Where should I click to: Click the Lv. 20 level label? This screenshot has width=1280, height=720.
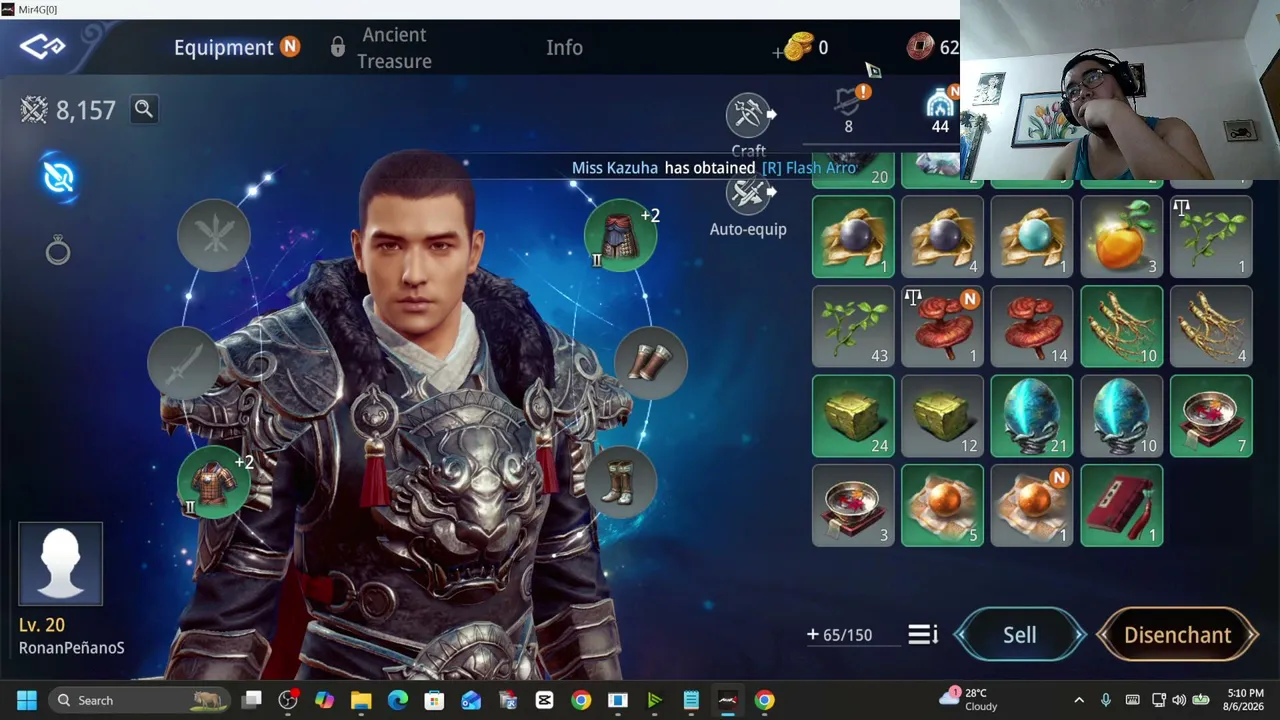(42, 625)
